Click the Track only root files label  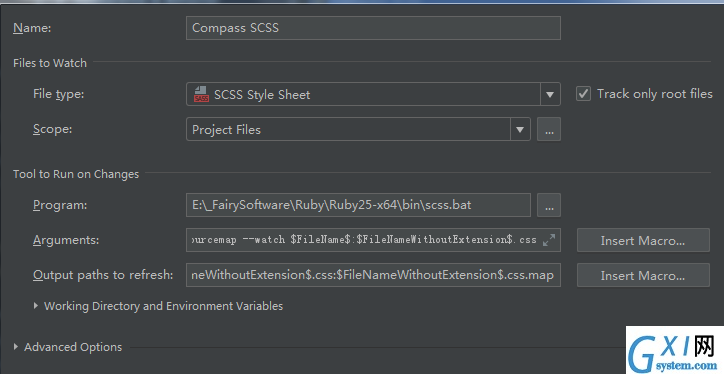(x=655, y=94)
